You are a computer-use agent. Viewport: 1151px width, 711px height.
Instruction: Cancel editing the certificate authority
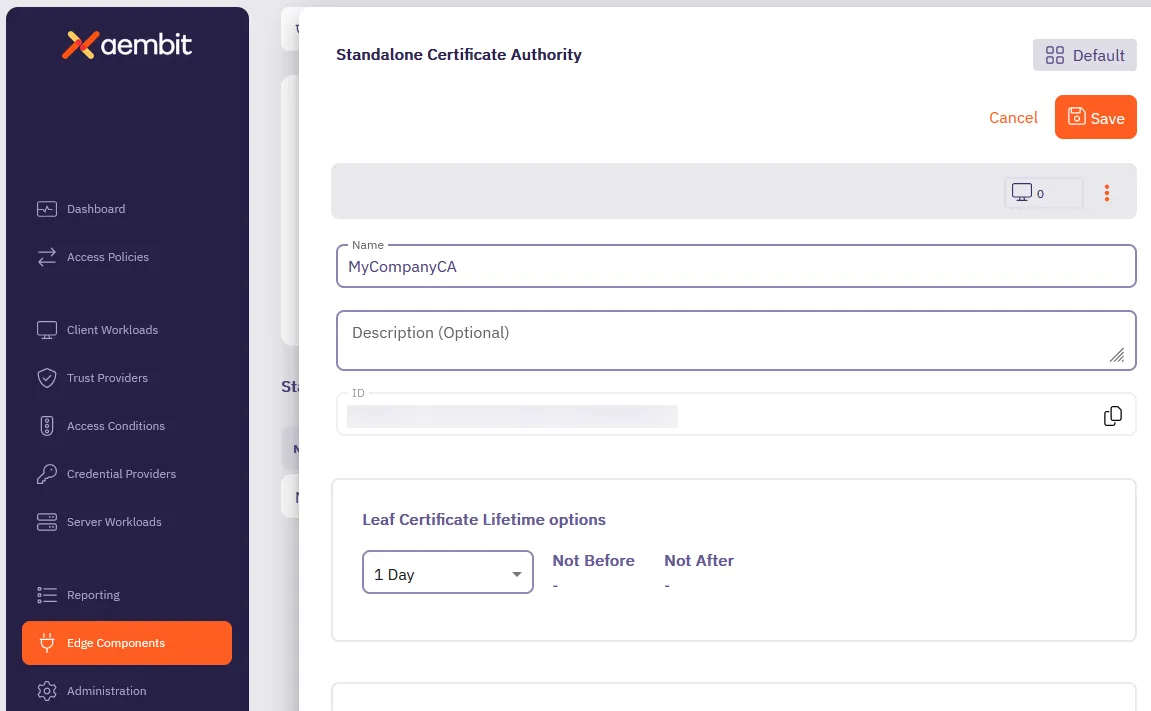pos(1013,117)
